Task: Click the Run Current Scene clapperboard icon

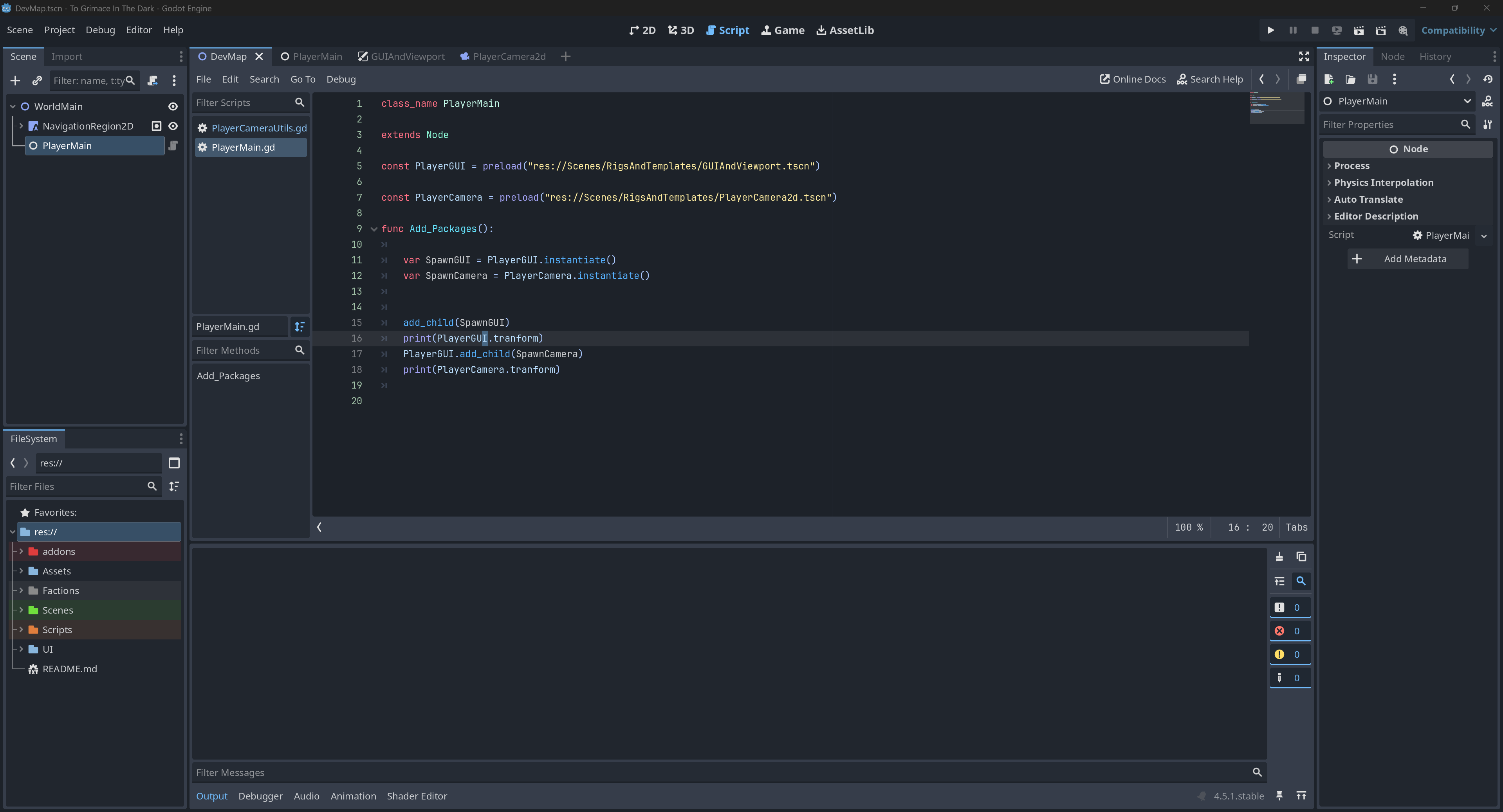Action: (1358, 31)
